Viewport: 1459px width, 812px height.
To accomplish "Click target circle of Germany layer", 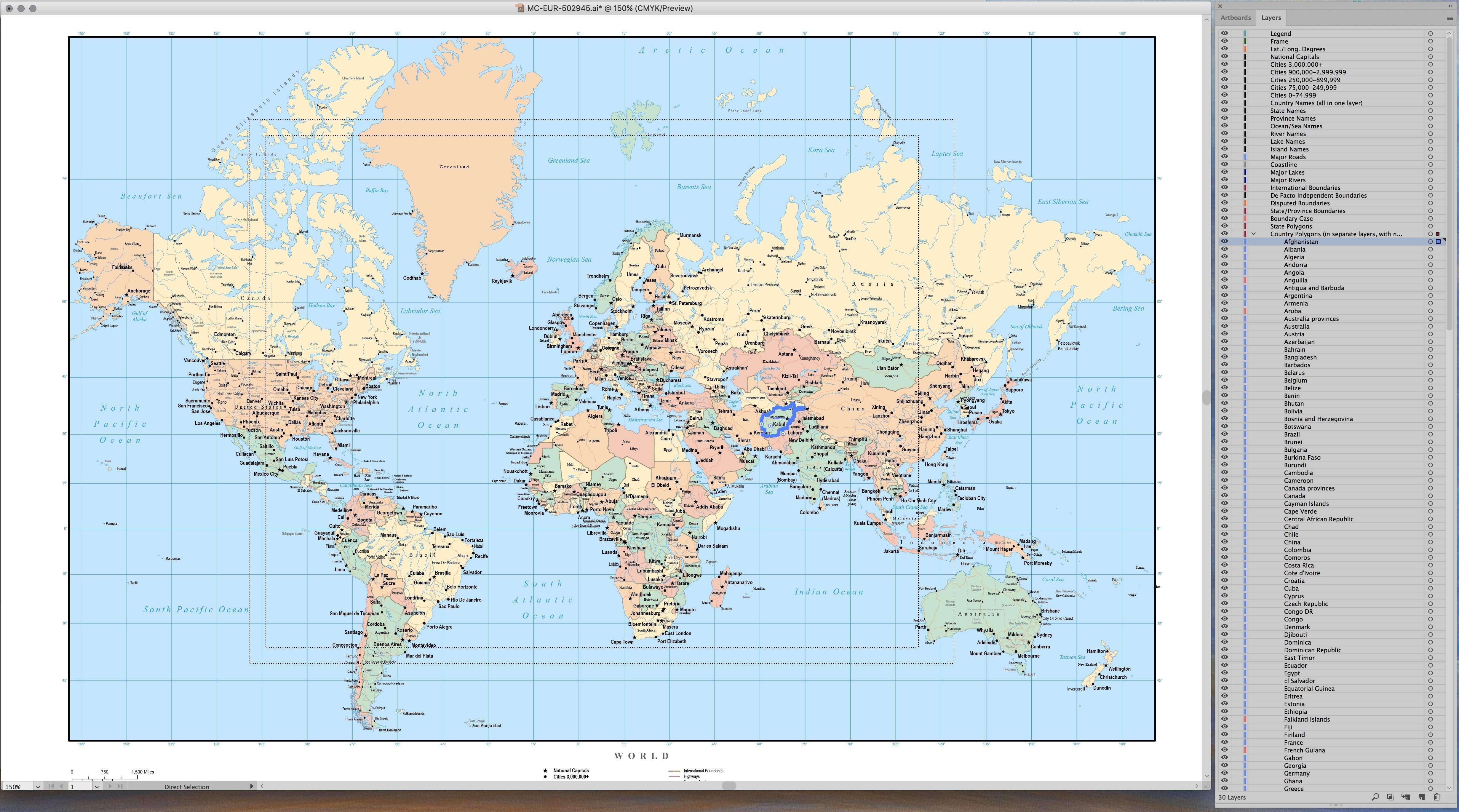I will tap(1430, 773).
